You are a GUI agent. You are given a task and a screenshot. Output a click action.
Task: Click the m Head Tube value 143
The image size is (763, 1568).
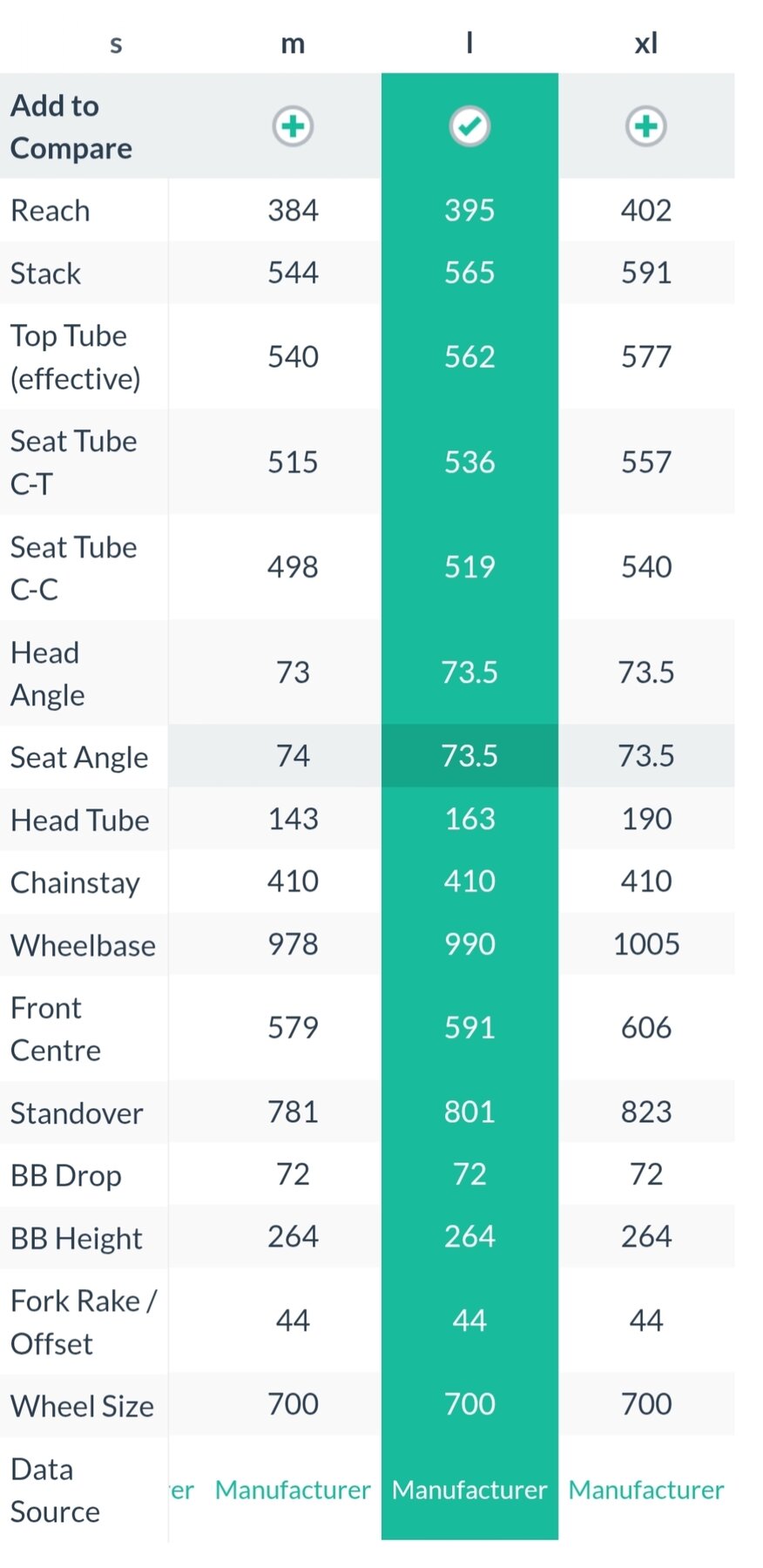click(293, 819)
